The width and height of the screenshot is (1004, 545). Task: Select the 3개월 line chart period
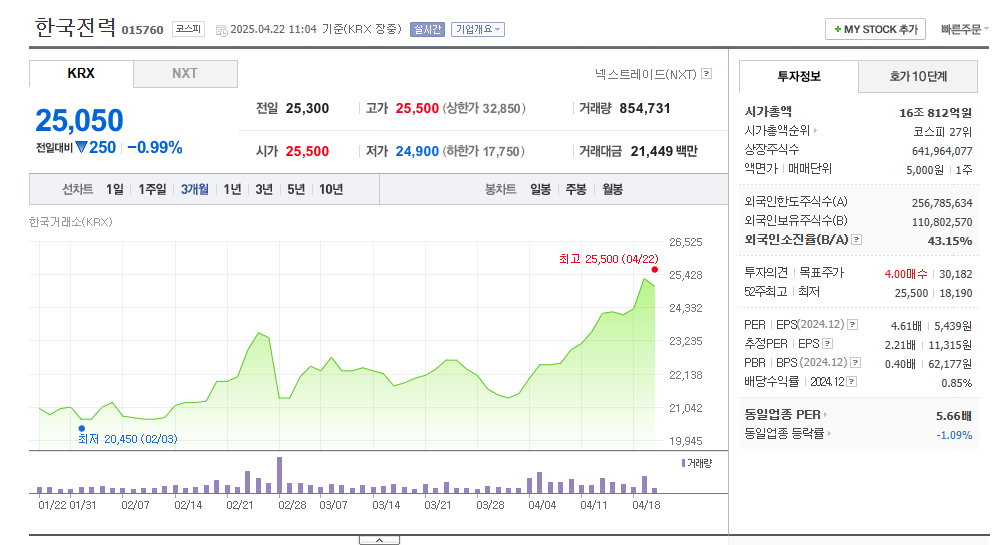[195, 190]
